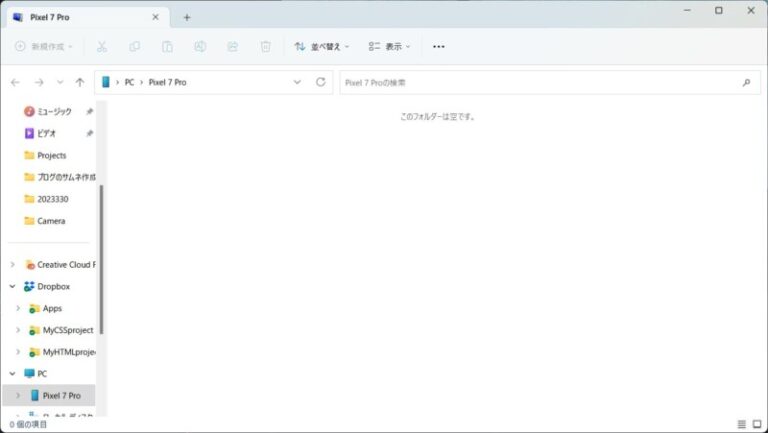Expand the address bar history dropdown
The image size is (768, 433).
(x=297, y=82)
